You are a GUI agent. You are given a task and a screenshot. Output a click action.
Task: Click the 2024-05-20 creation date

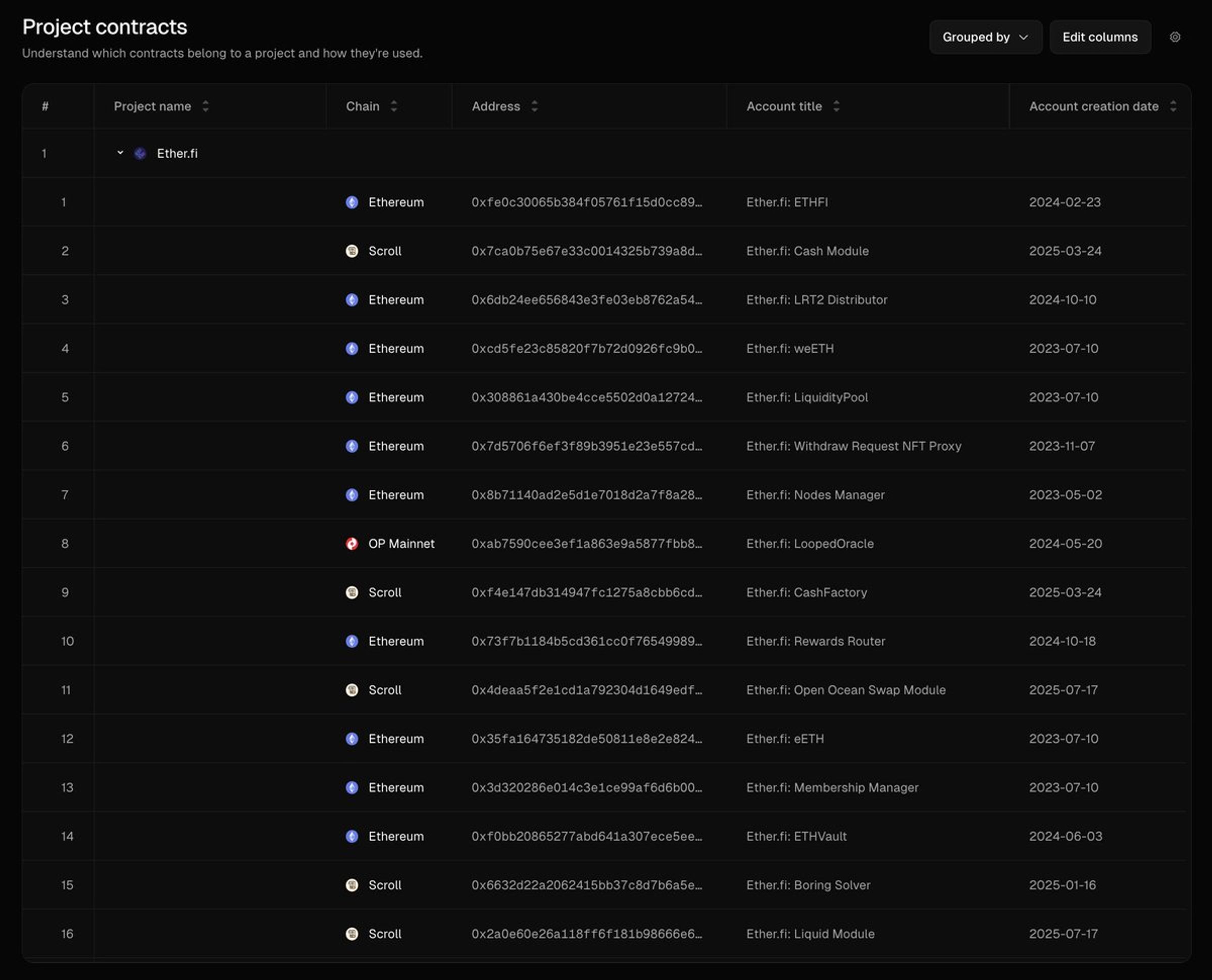1065,544
